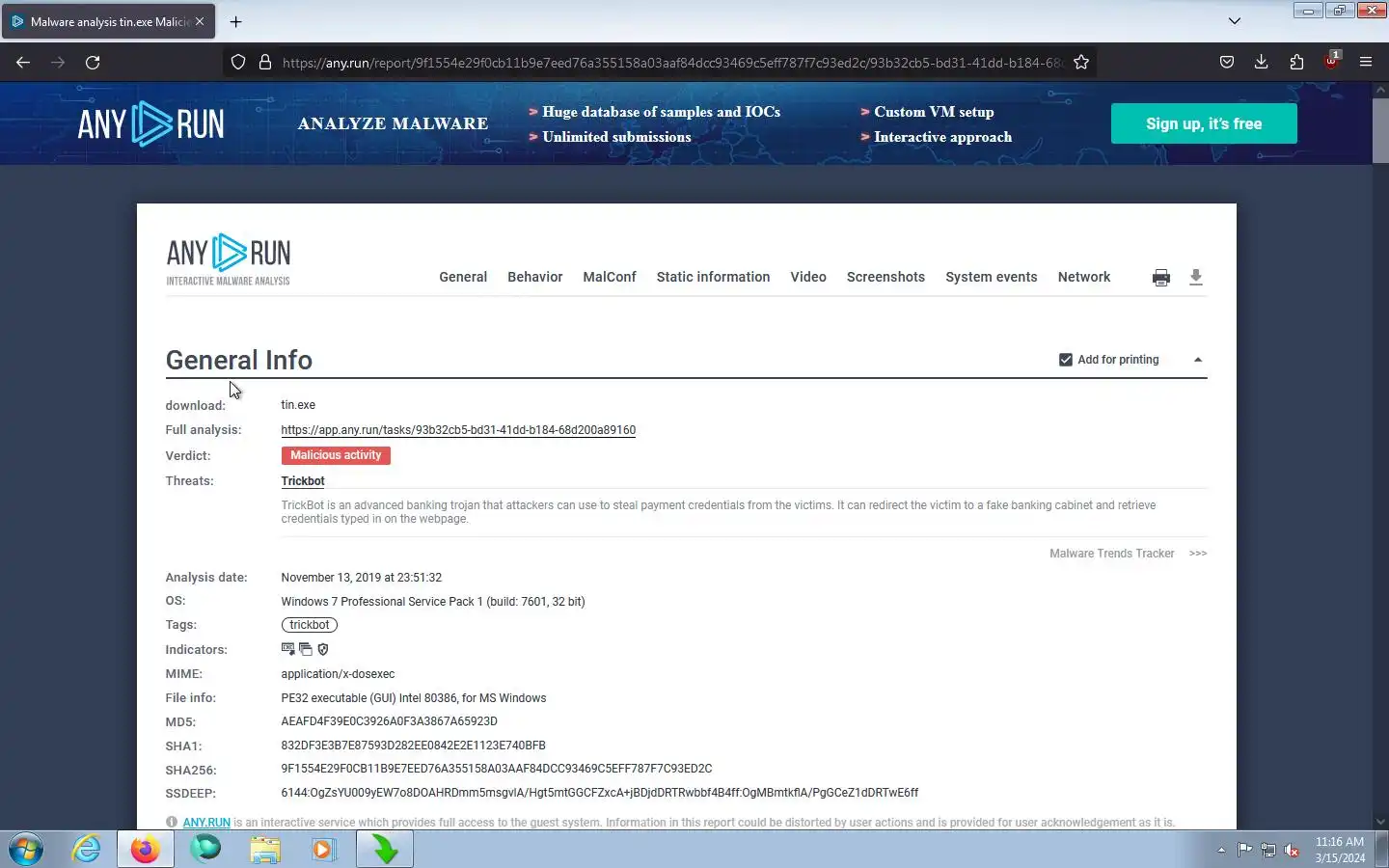Launch Internet Explorer from taskbar
The height and width of the screenshot is (868, 1389).
click(x=87, y=850)
